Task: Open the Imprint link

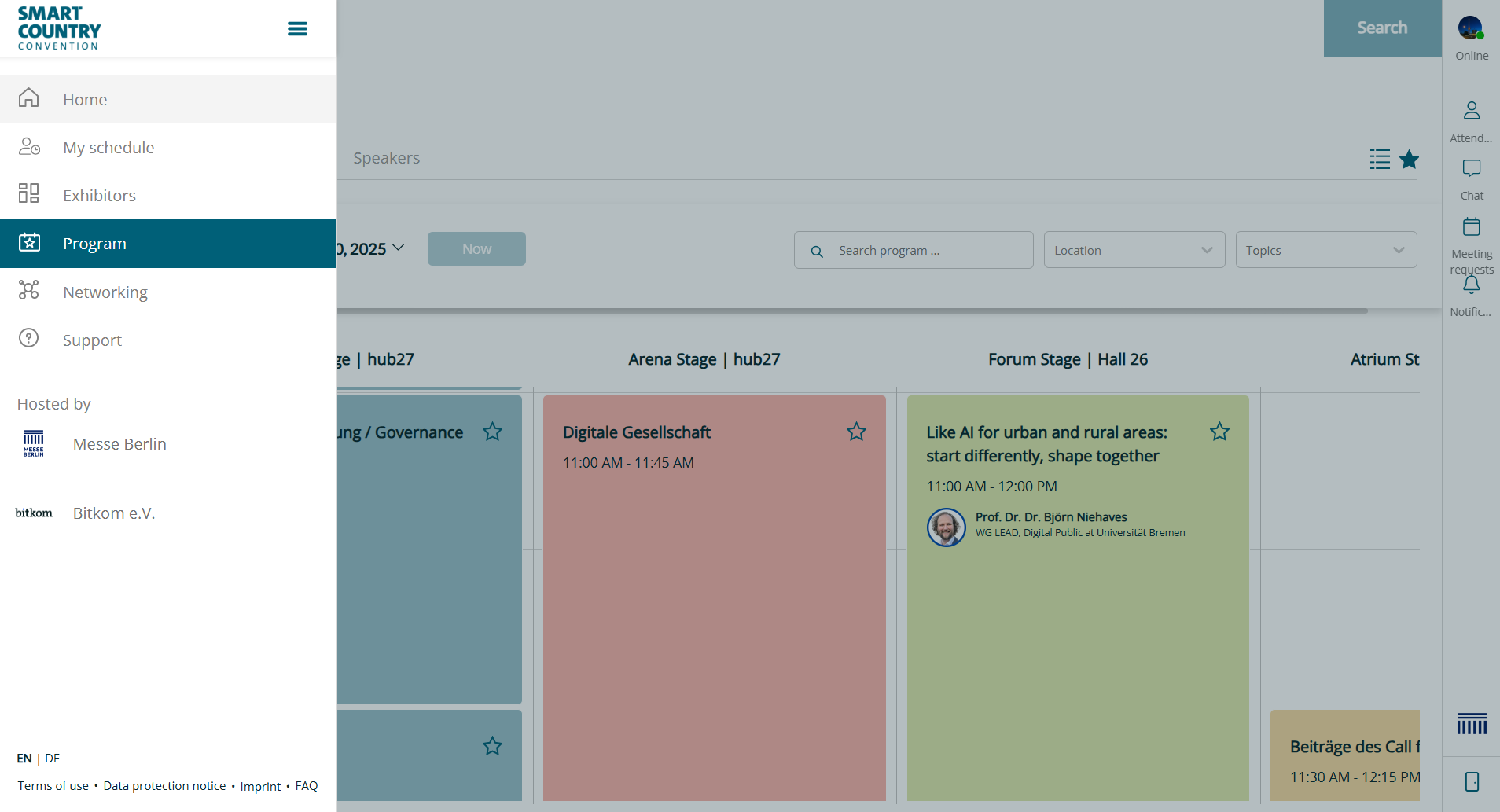Action: (260, 786)
